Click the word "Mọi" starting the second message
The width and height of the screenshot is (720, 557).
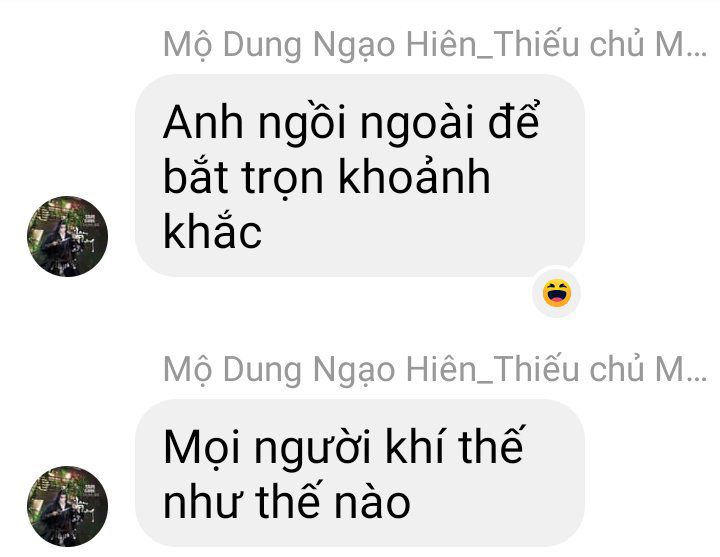[x=202, y=449]
